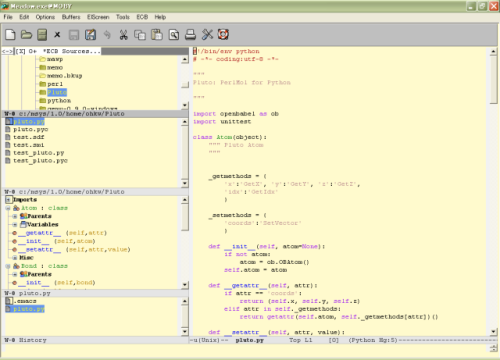The height and width of the screenshot is (360, 500).
Task: Open the File menu
Action: click(x=8, y=17)
